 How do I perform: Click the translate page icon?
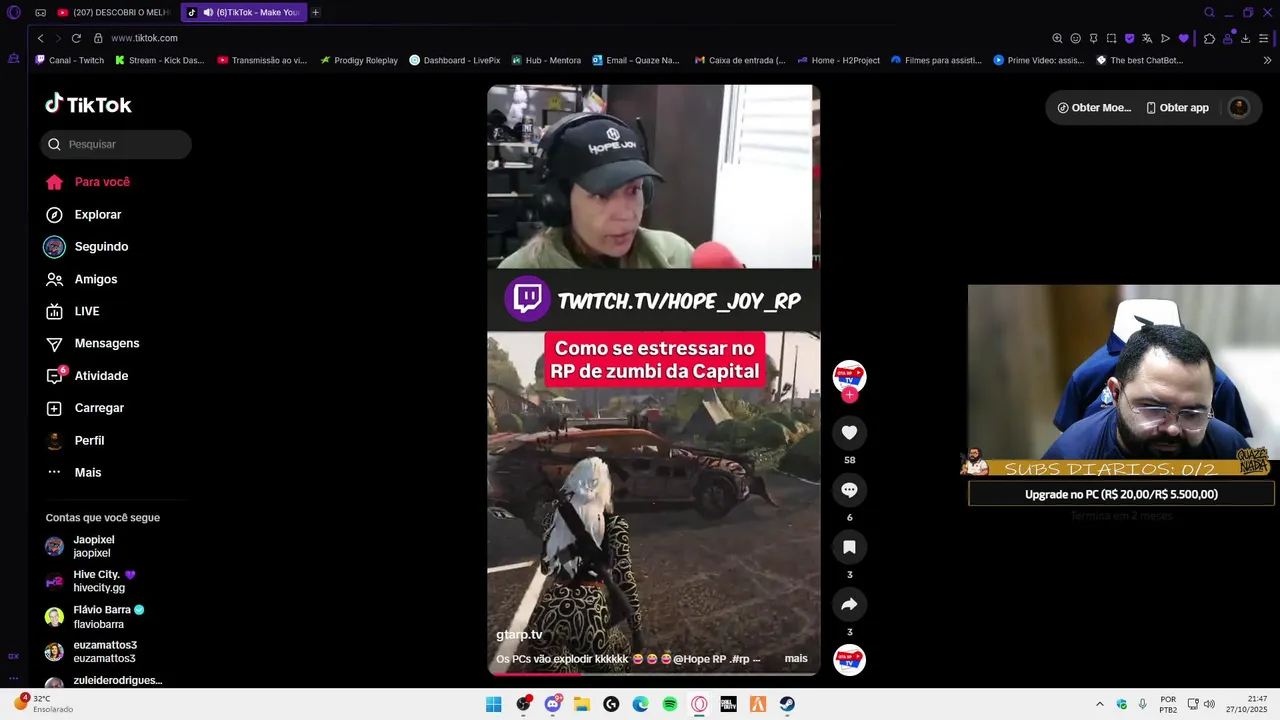click(1147, 38)
